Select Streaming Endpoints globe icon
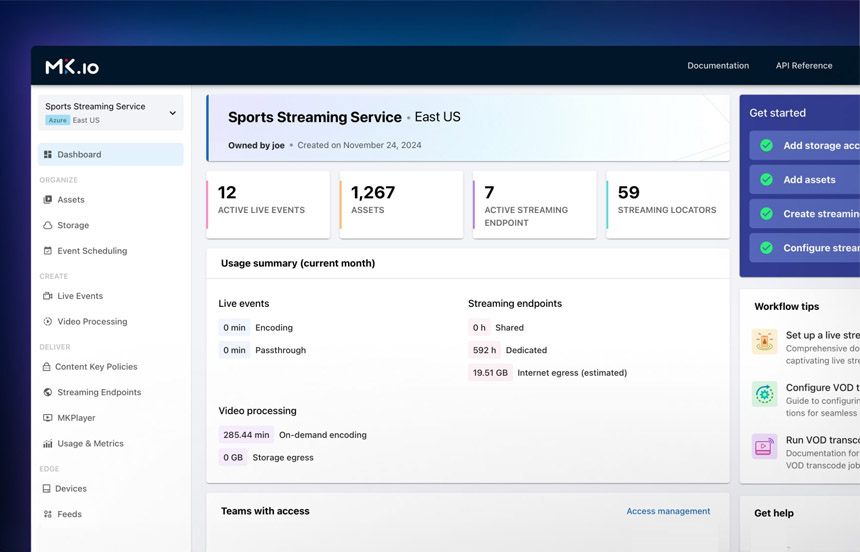 48,392
